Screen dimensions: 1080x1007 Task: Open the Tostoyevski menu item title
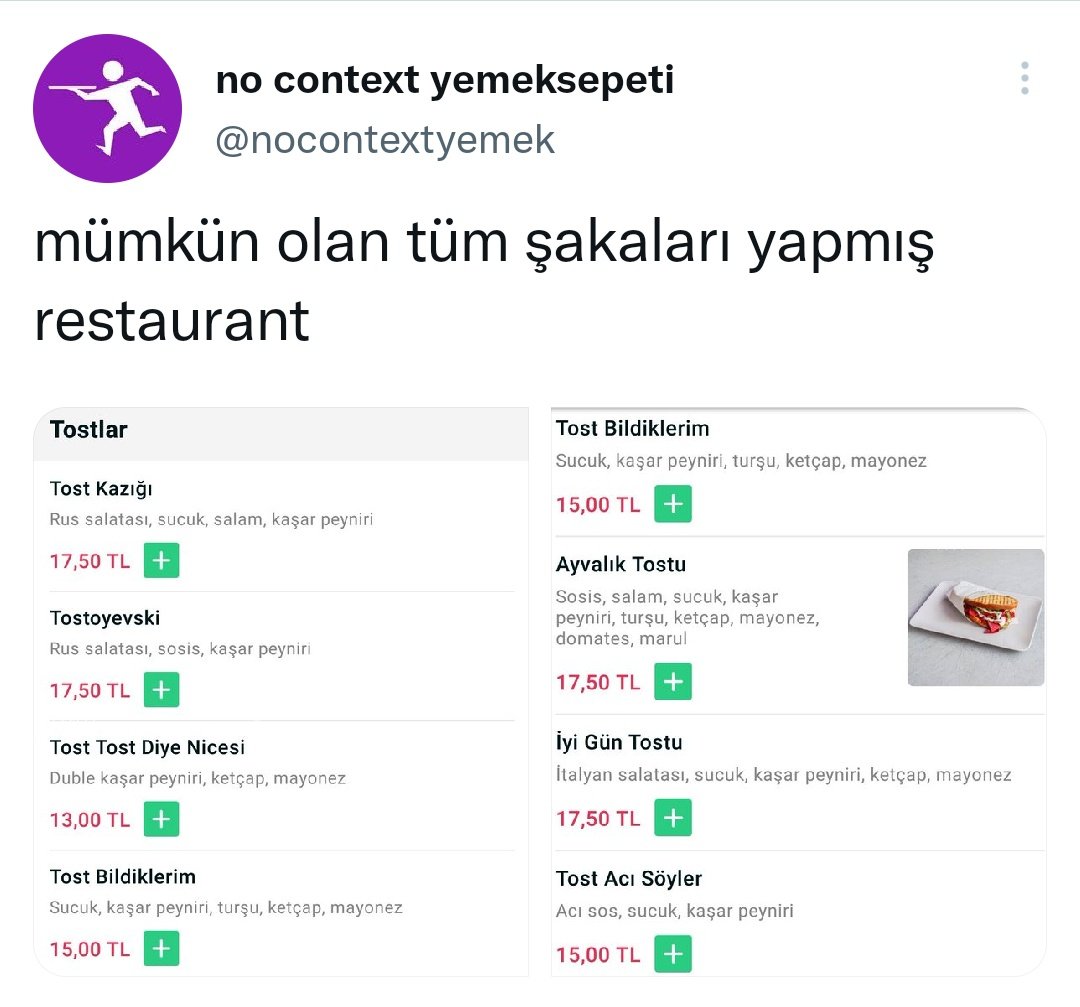point(105,618)
